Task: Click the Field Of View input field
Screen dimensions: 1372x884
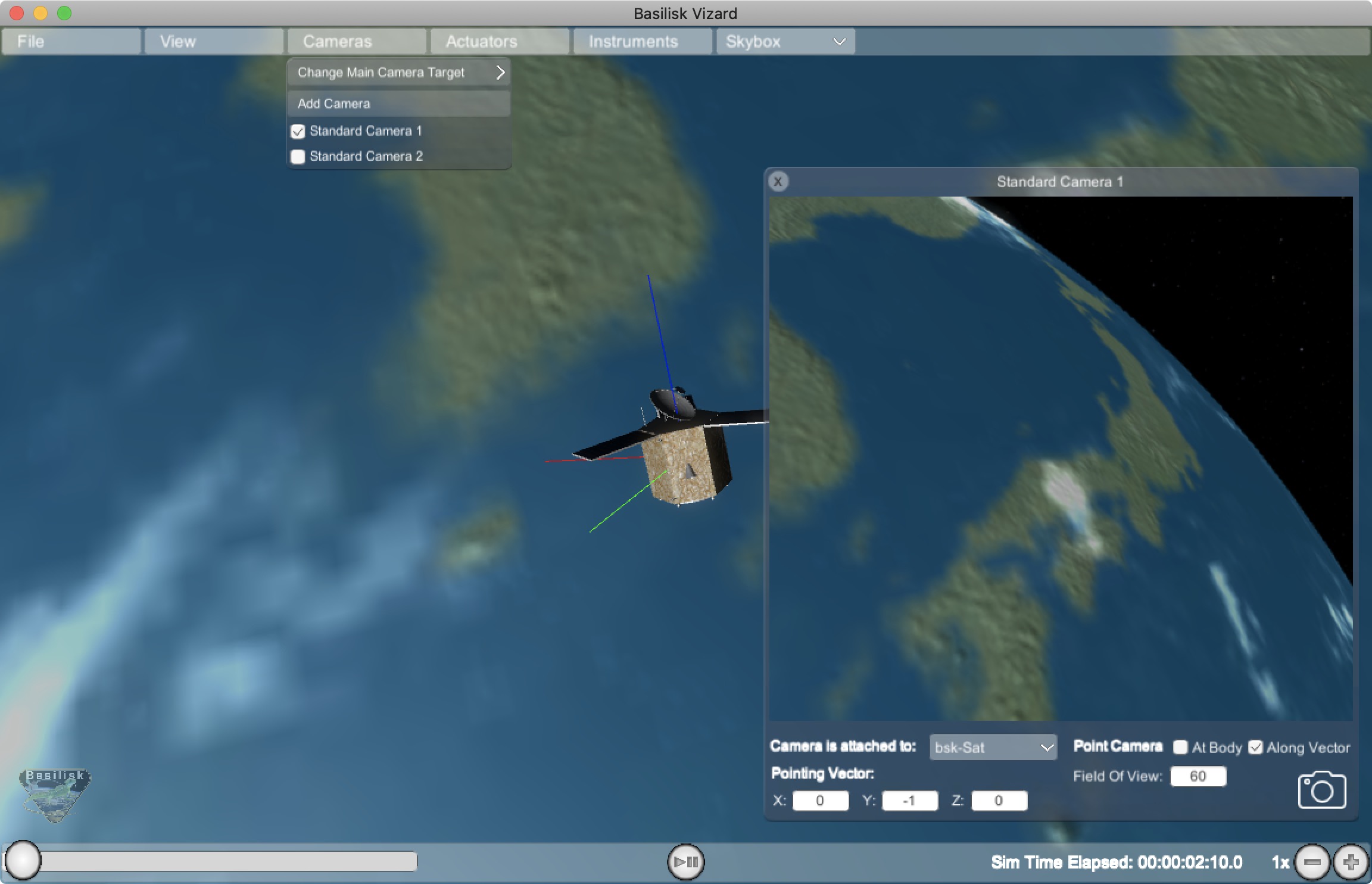Action: coord(1198,776)
